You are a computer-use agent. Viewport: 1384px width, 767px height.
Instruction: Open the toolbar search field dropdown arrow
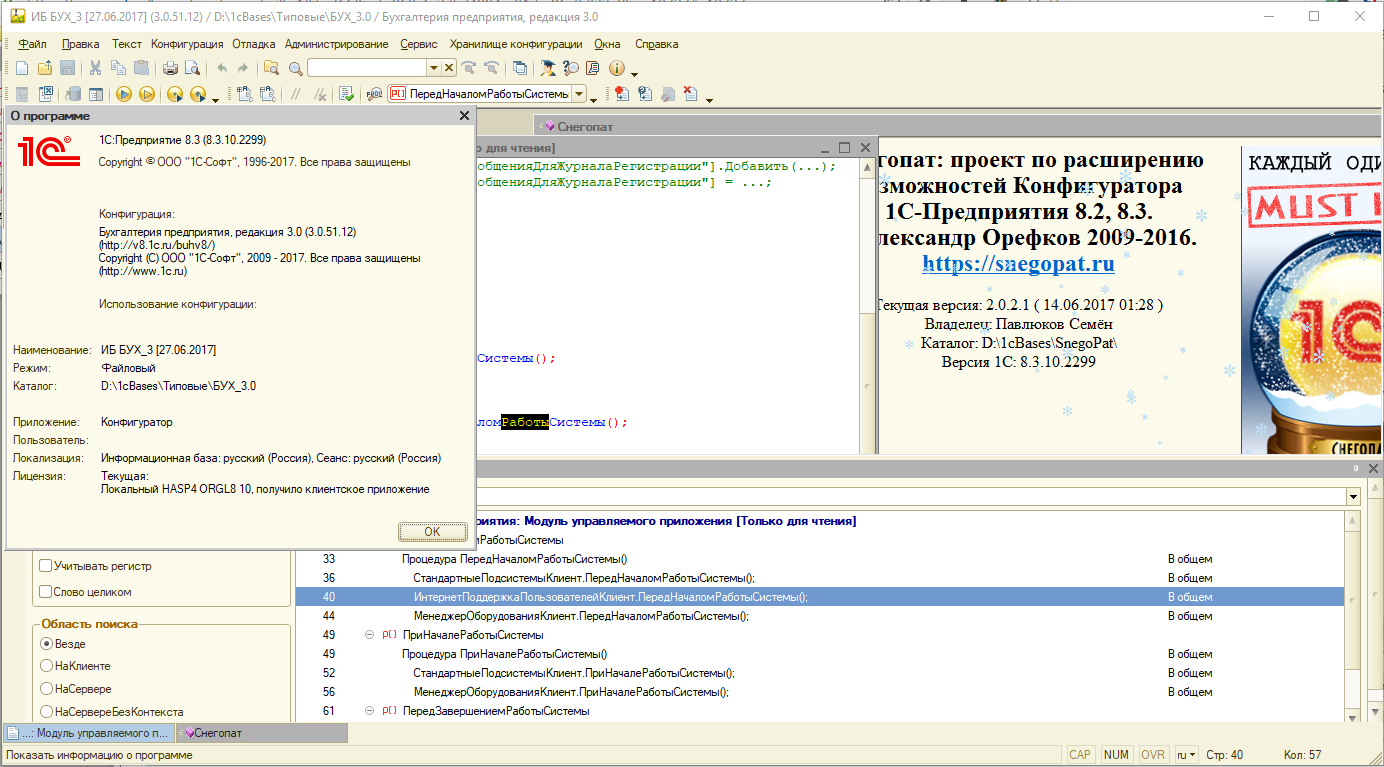tap(434, 68)
